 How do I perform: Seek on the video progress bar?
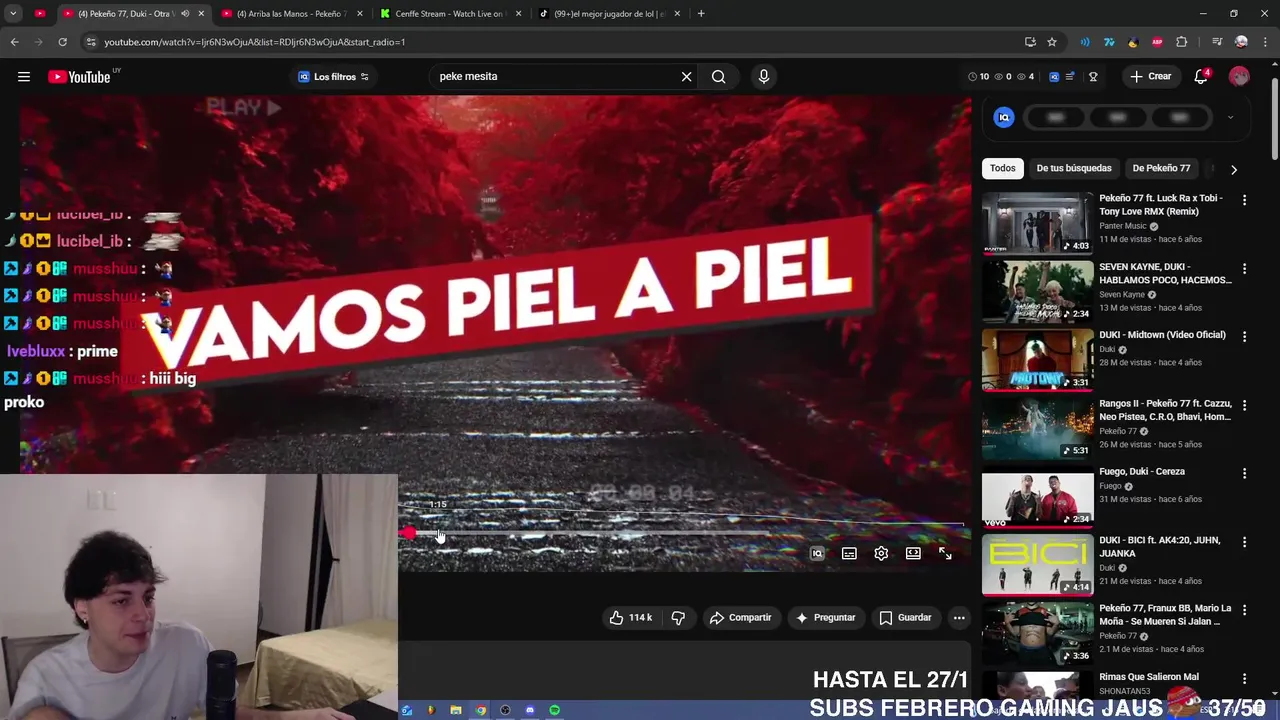(684, 533)
